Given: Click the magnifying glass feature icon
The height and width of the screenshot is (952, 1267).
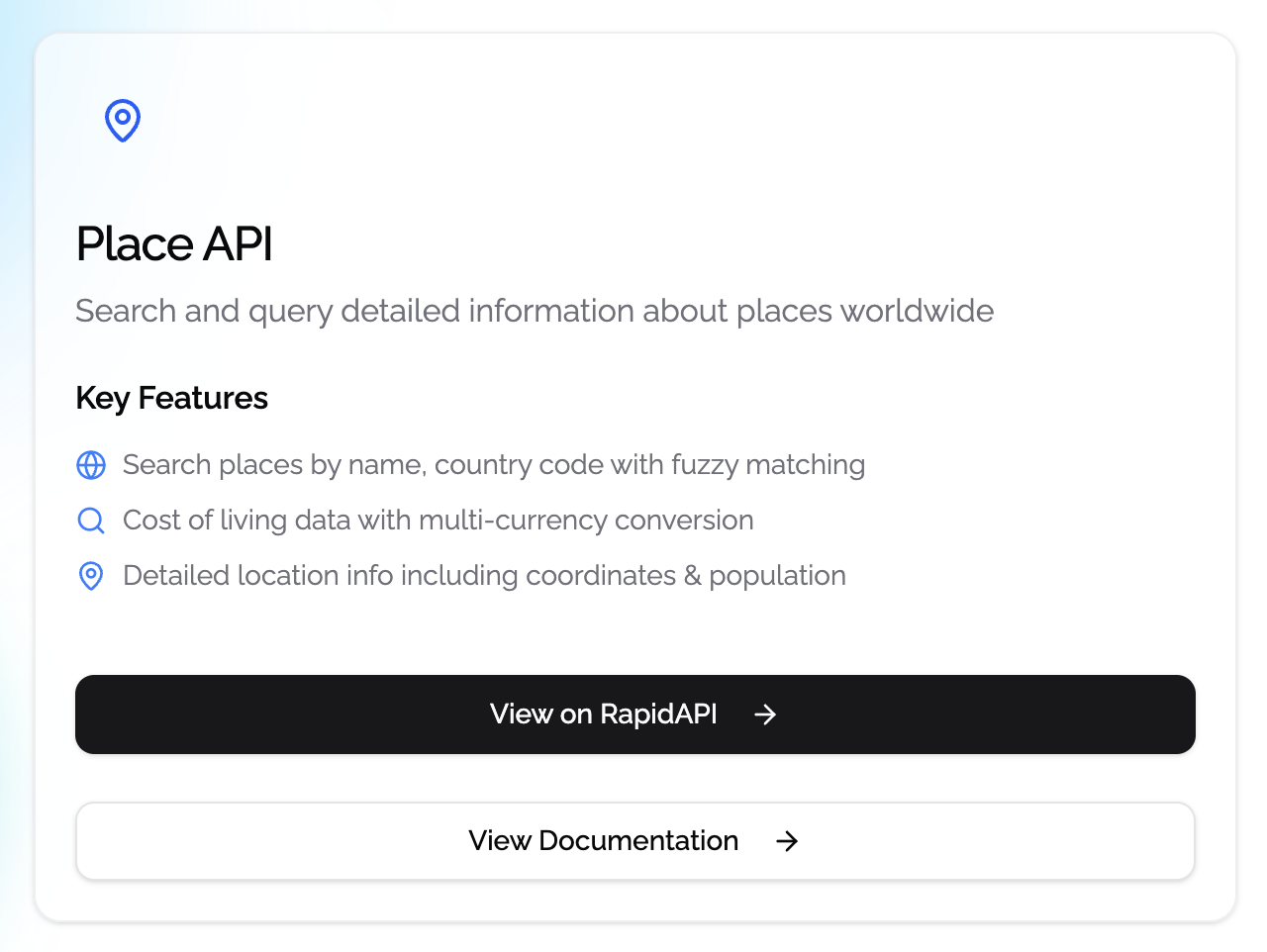Looking at the screenshot, I should point(91,521).
